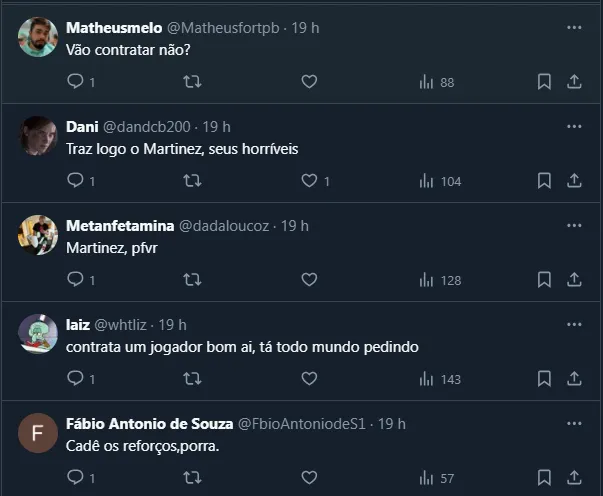Like the Metanfetamina tweet
This screenshot has width=603, height=496.
310,280
